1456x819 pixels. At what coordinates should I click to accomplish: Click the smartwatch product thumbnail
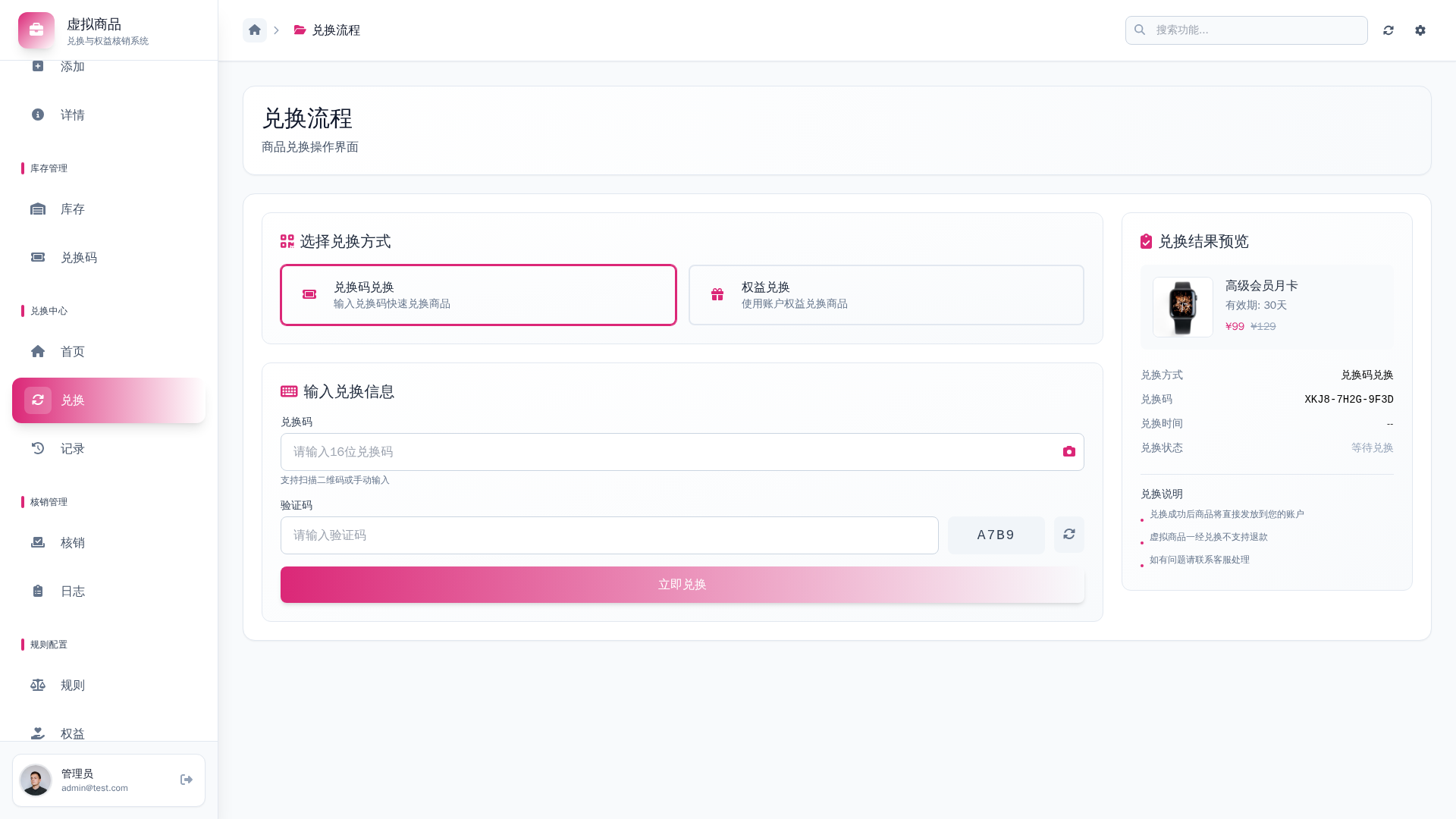pyautogui.click(x=1182, y=307)
